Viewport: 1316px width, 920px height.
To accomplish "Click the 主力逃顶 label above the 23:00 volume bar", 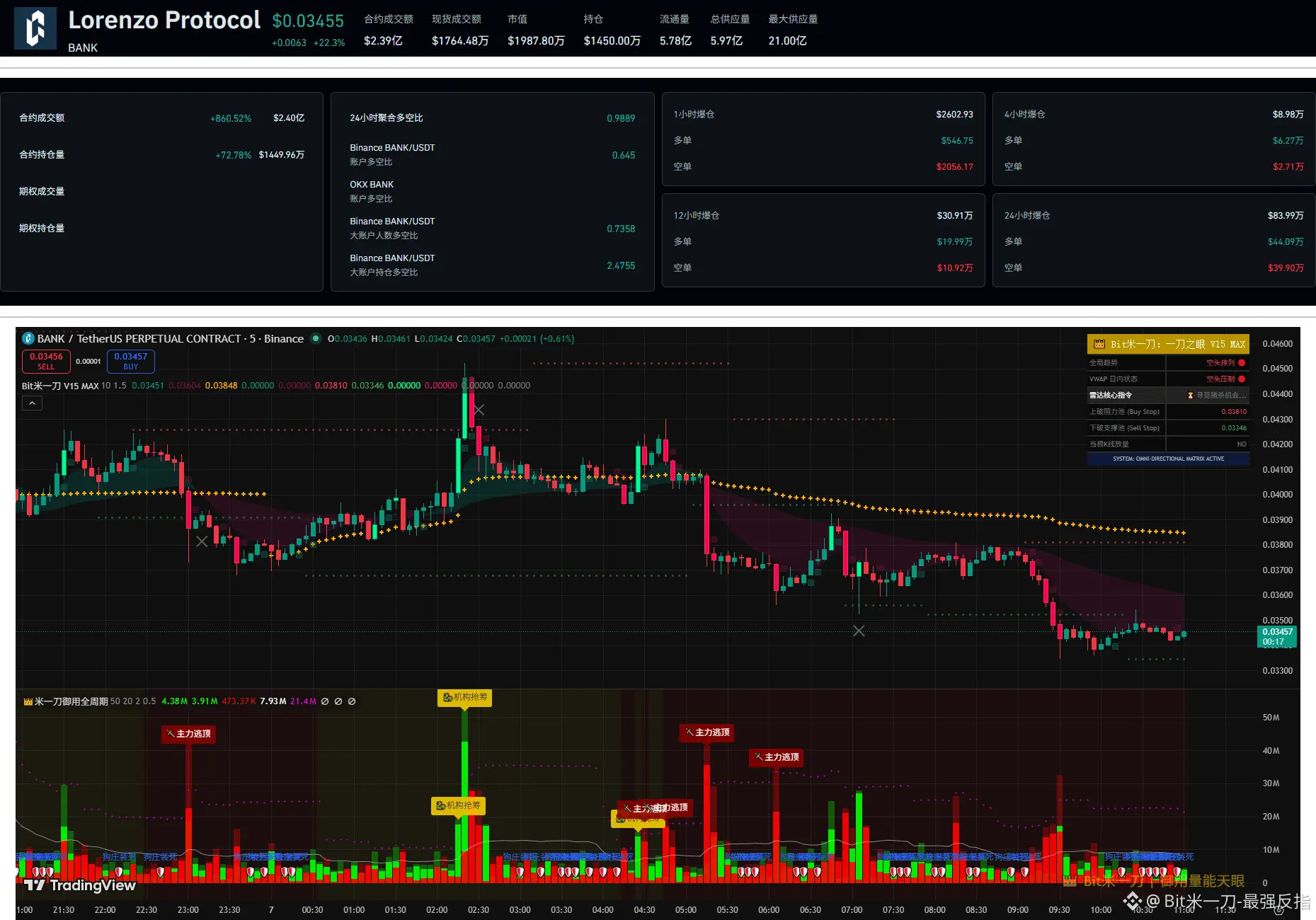I will click(x=188, y=734).
